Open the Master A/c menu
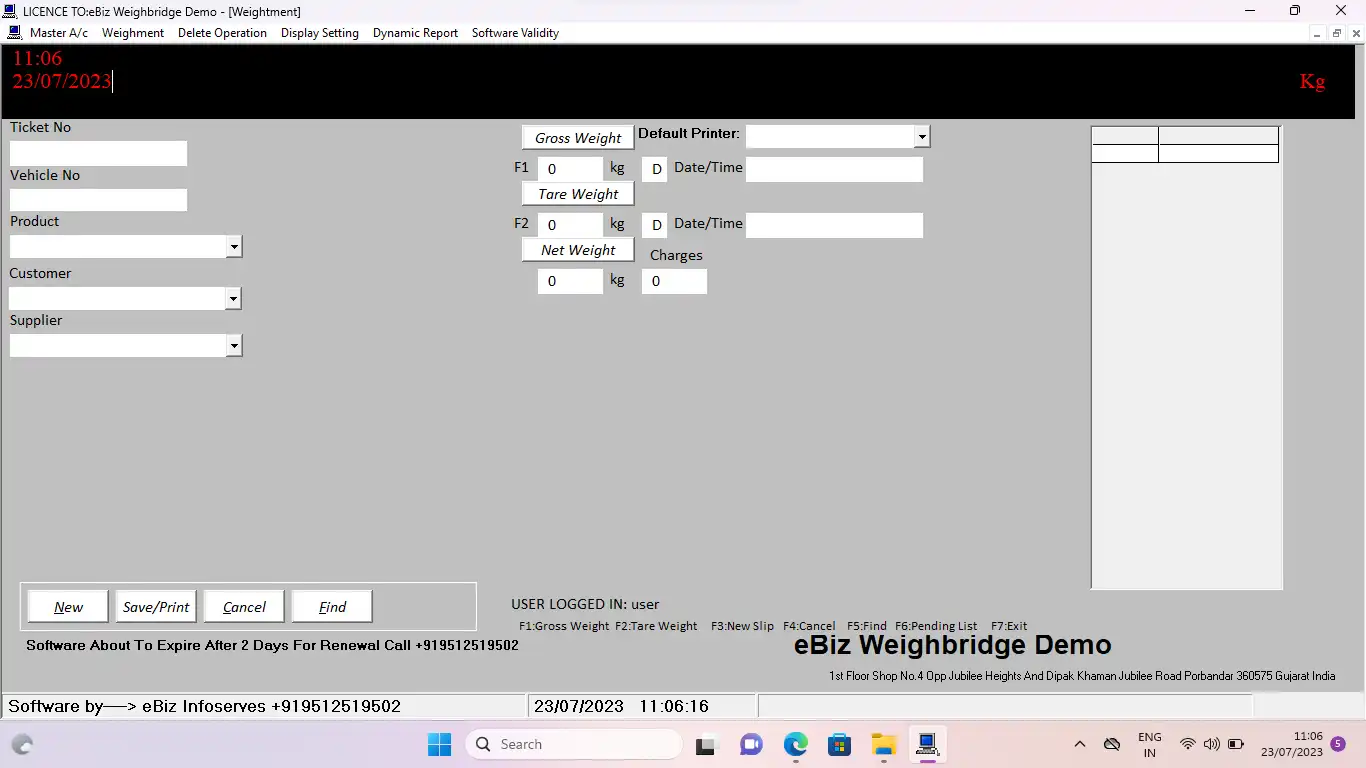 tap(59, 33)
